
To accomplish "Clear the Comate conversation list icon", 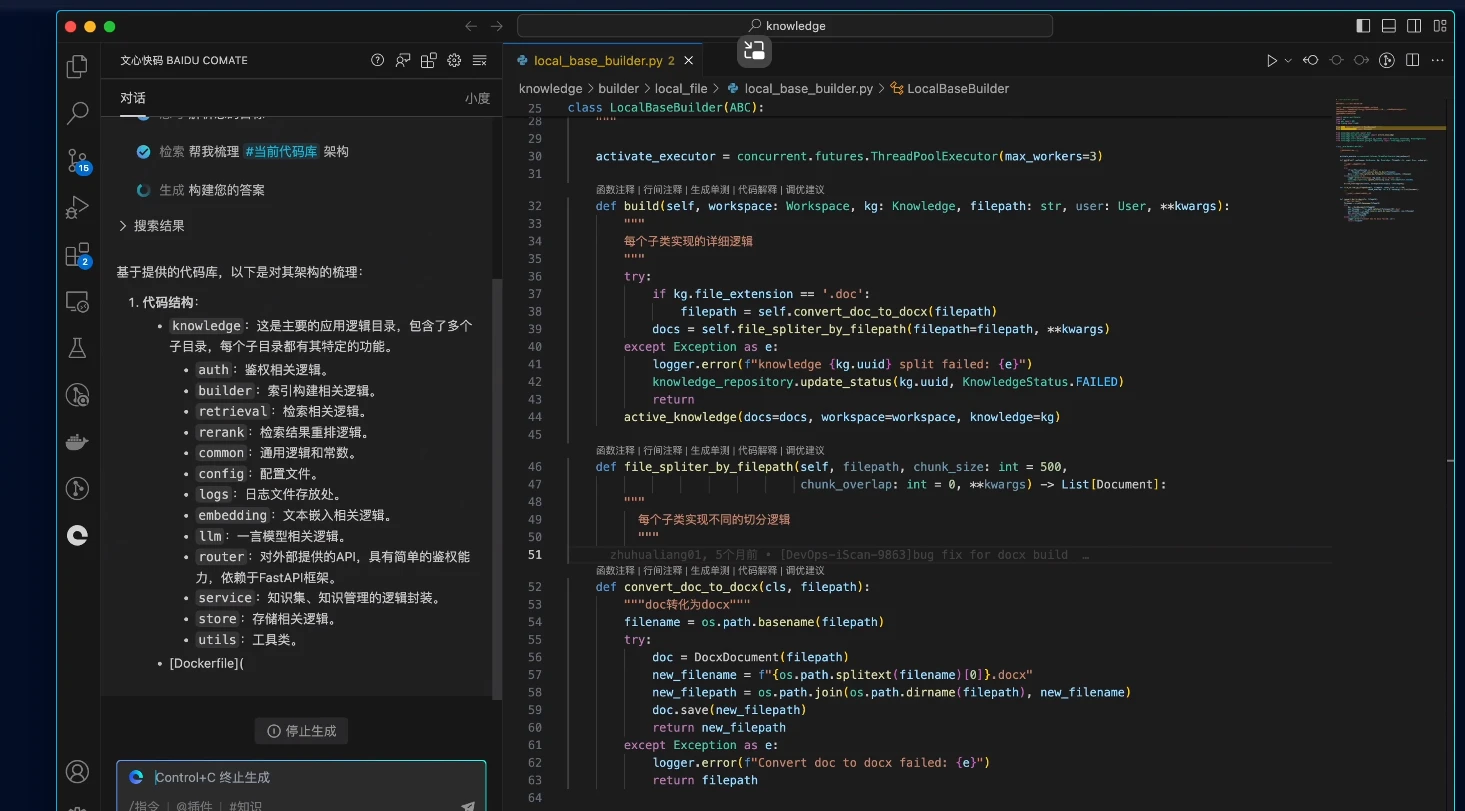I will [x=480, y=60].
